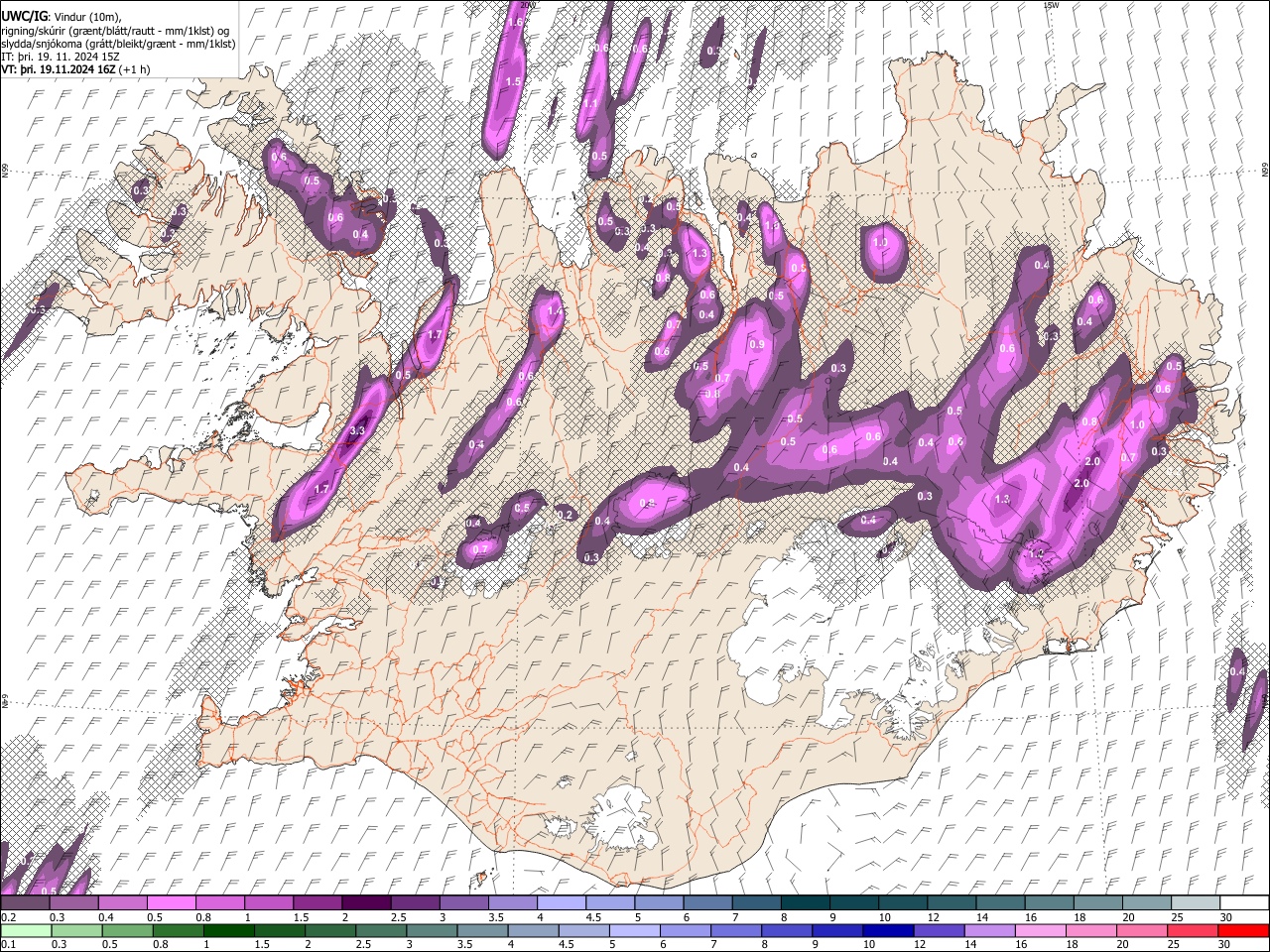Click the '1.4' precipitation value on the map

555,310
